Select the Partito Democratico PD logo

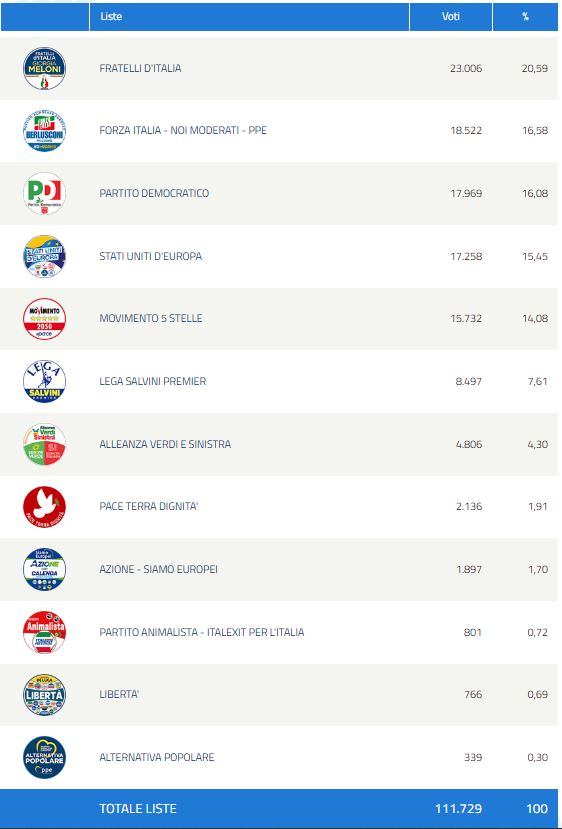coord(44,194)
